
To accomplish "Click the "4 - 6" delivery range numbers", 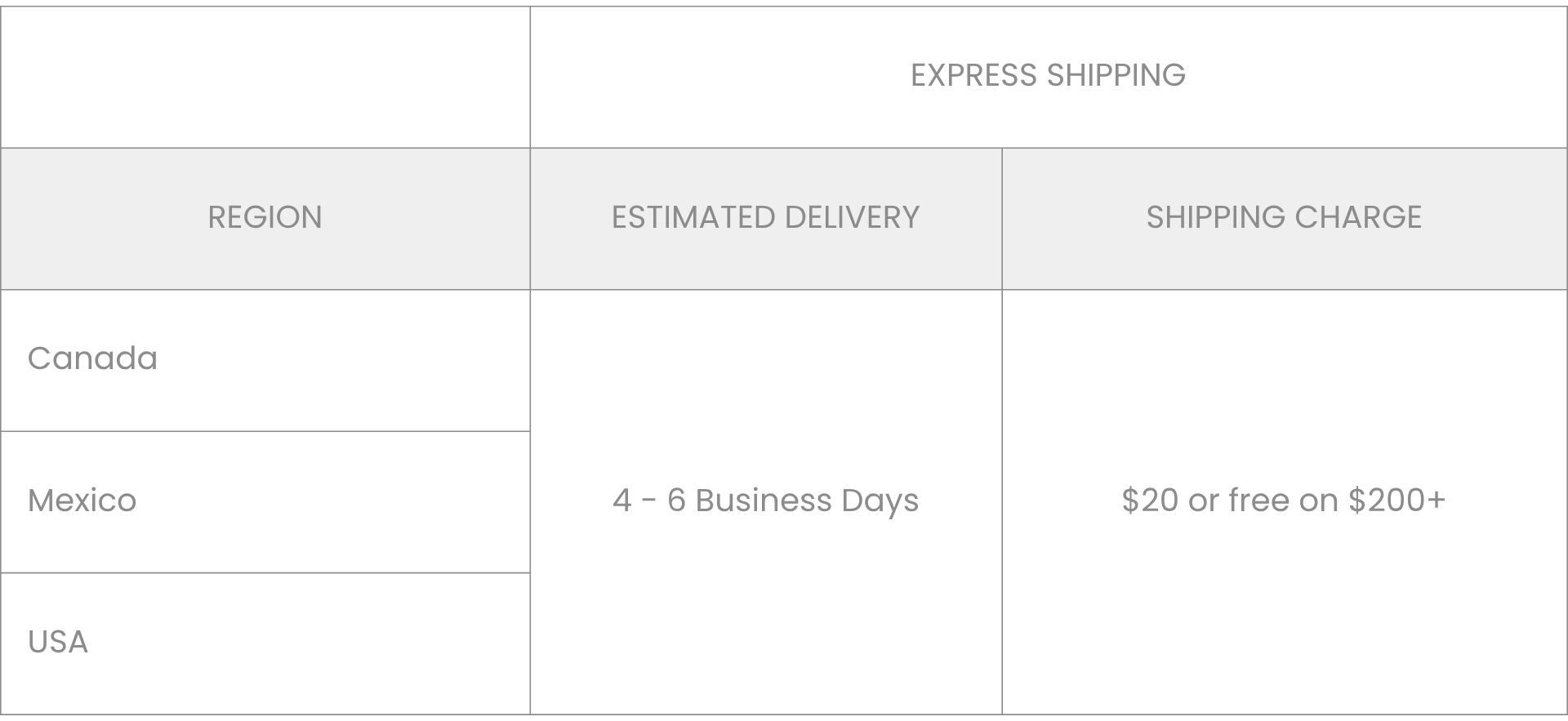I will tap(648, 501).
